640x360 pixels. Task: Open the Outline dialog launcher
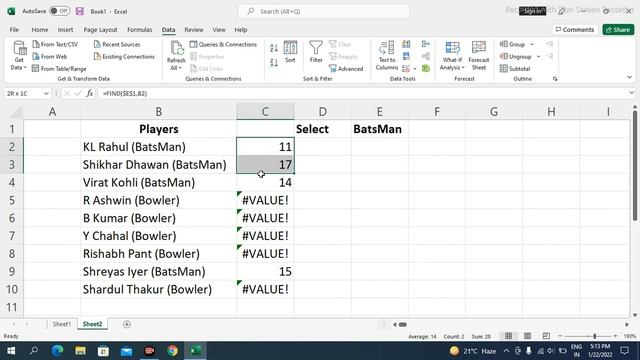click(x=555, y=79)
